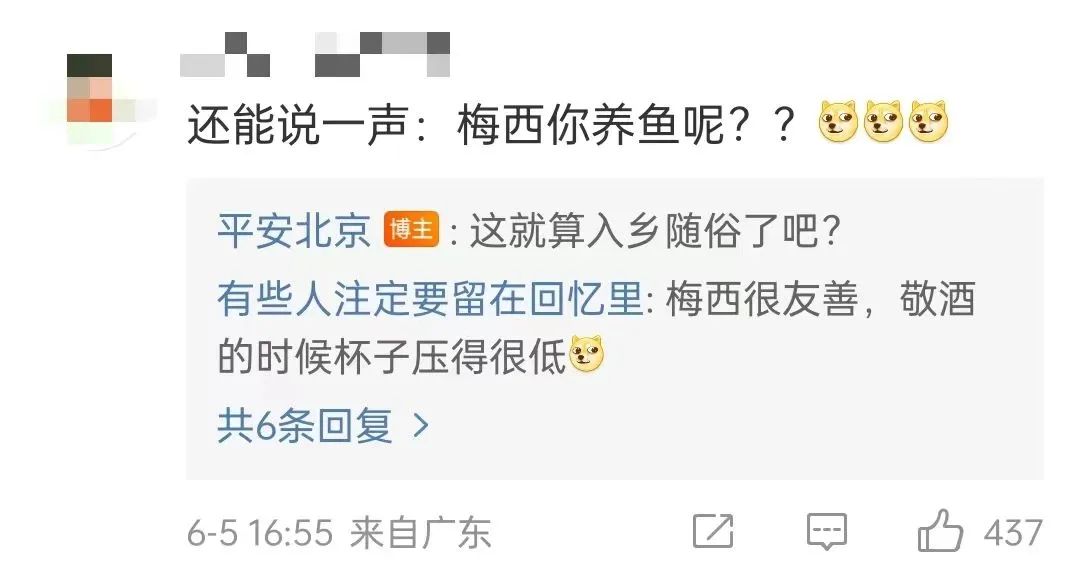Click the 437 like count
The height and width of the screenshot is (577, 1080).
1012,533
